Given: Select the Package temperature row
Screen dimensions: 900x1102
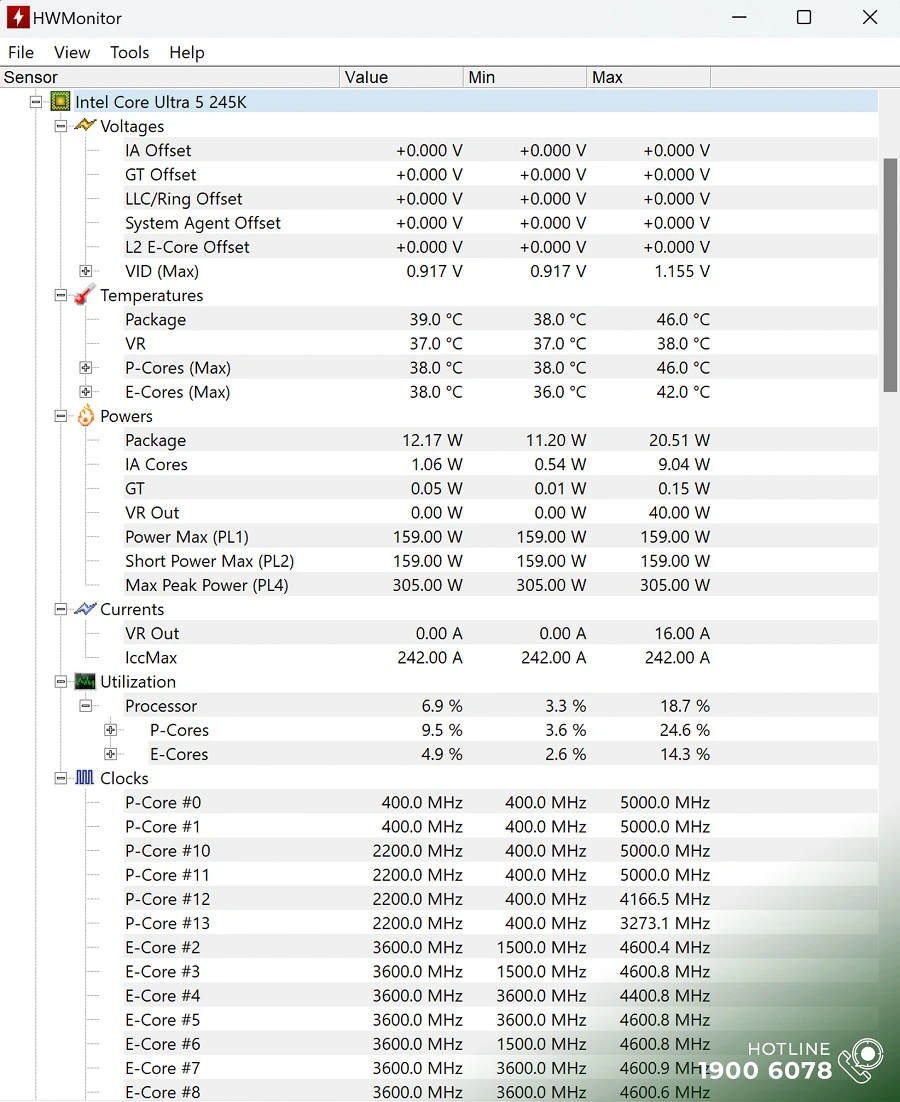Looking at the screenshot, I should pos(500,319).
